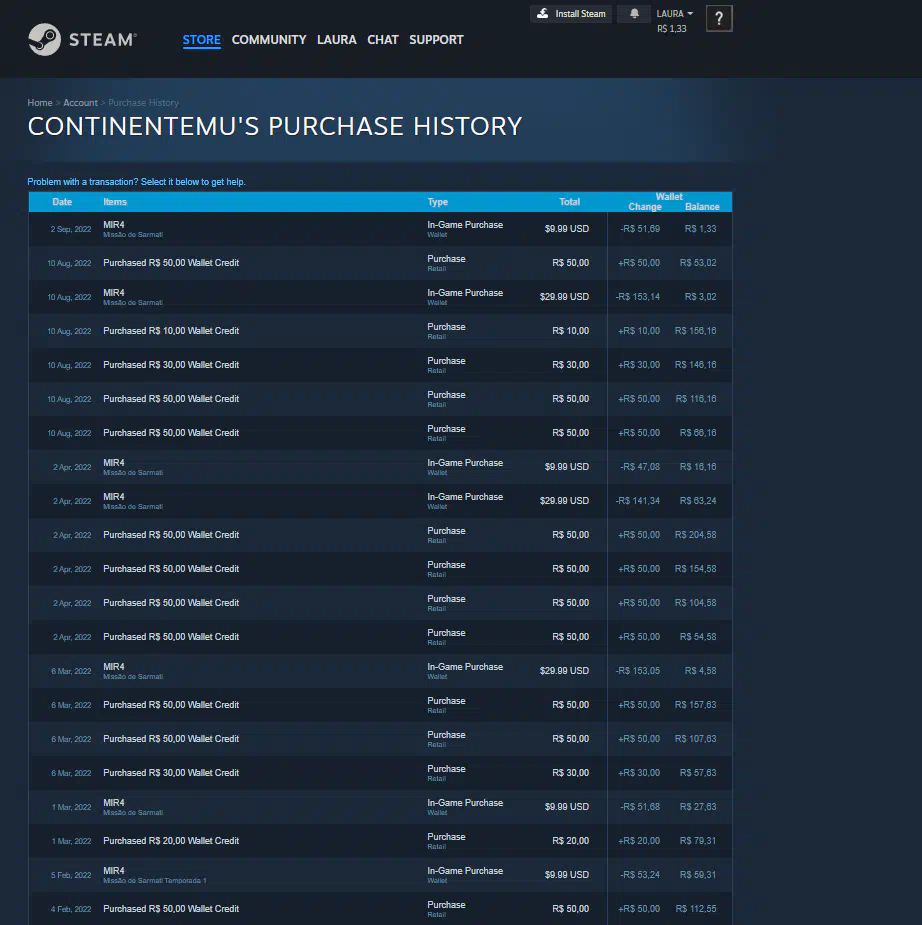Image resolution: width=922 pixels, height=925 pixels.
Task: Select the 2 Sep, 2022 MIR4 transaction
Action: pyautogui.click(x=380, y=229)
